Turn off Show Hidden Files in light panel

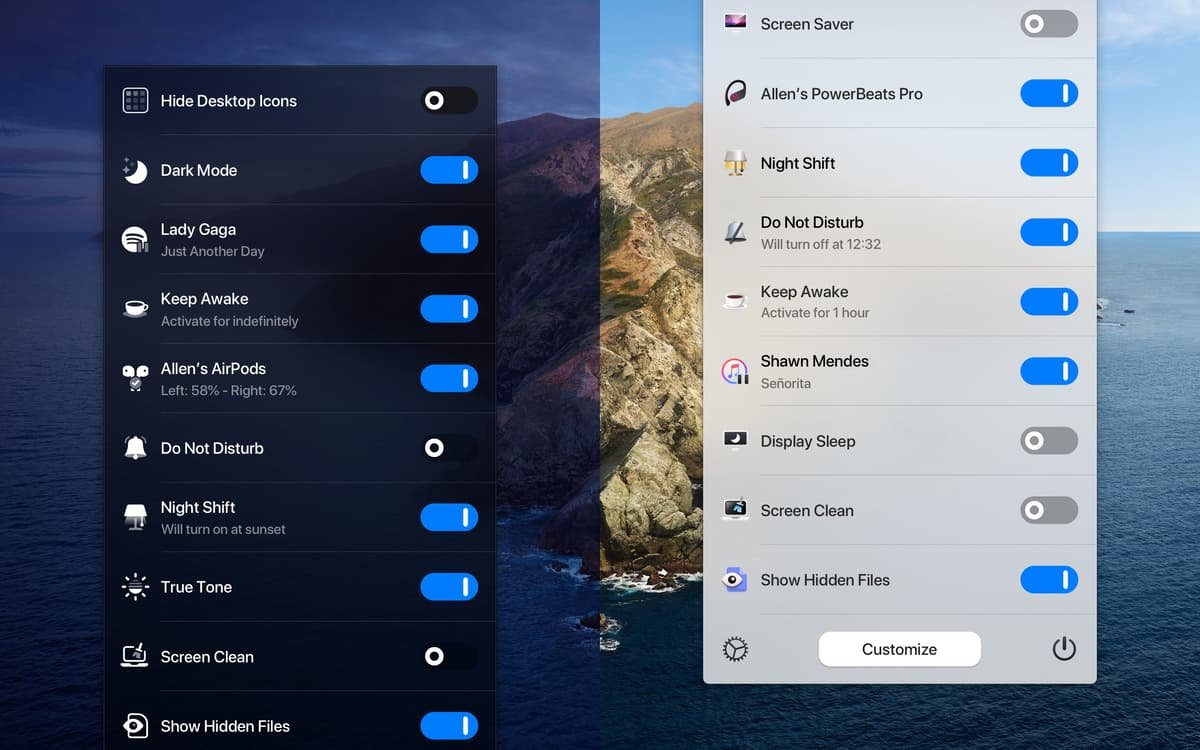point(1049,579)
